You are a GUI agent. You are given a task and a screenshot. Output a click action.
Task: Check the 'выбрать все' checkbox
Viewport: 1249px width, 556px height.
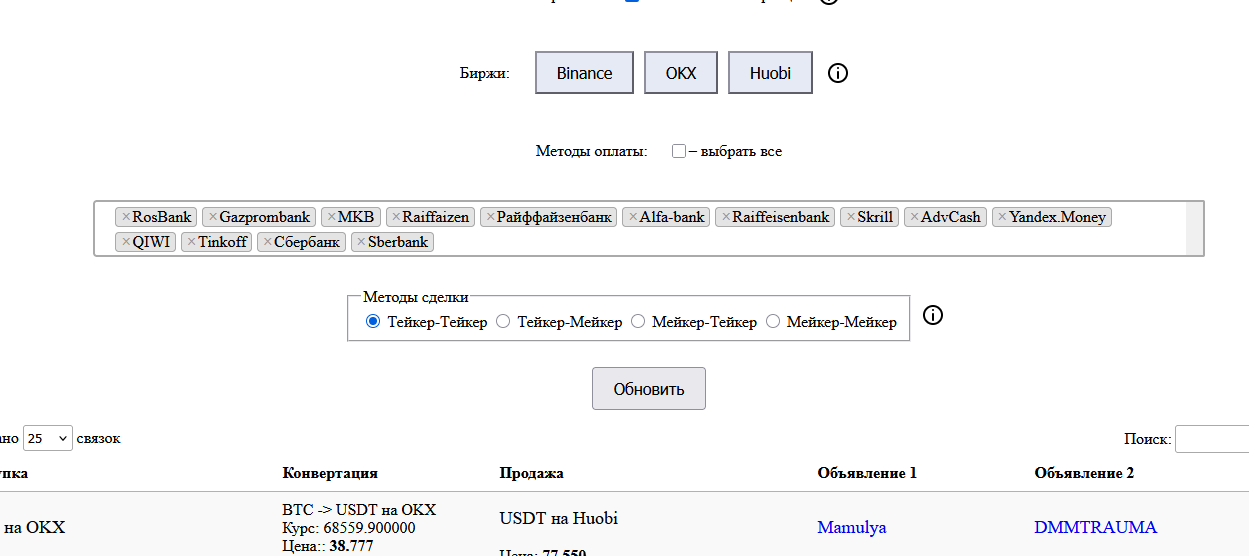pyautogui.click(x=679, y=152)
